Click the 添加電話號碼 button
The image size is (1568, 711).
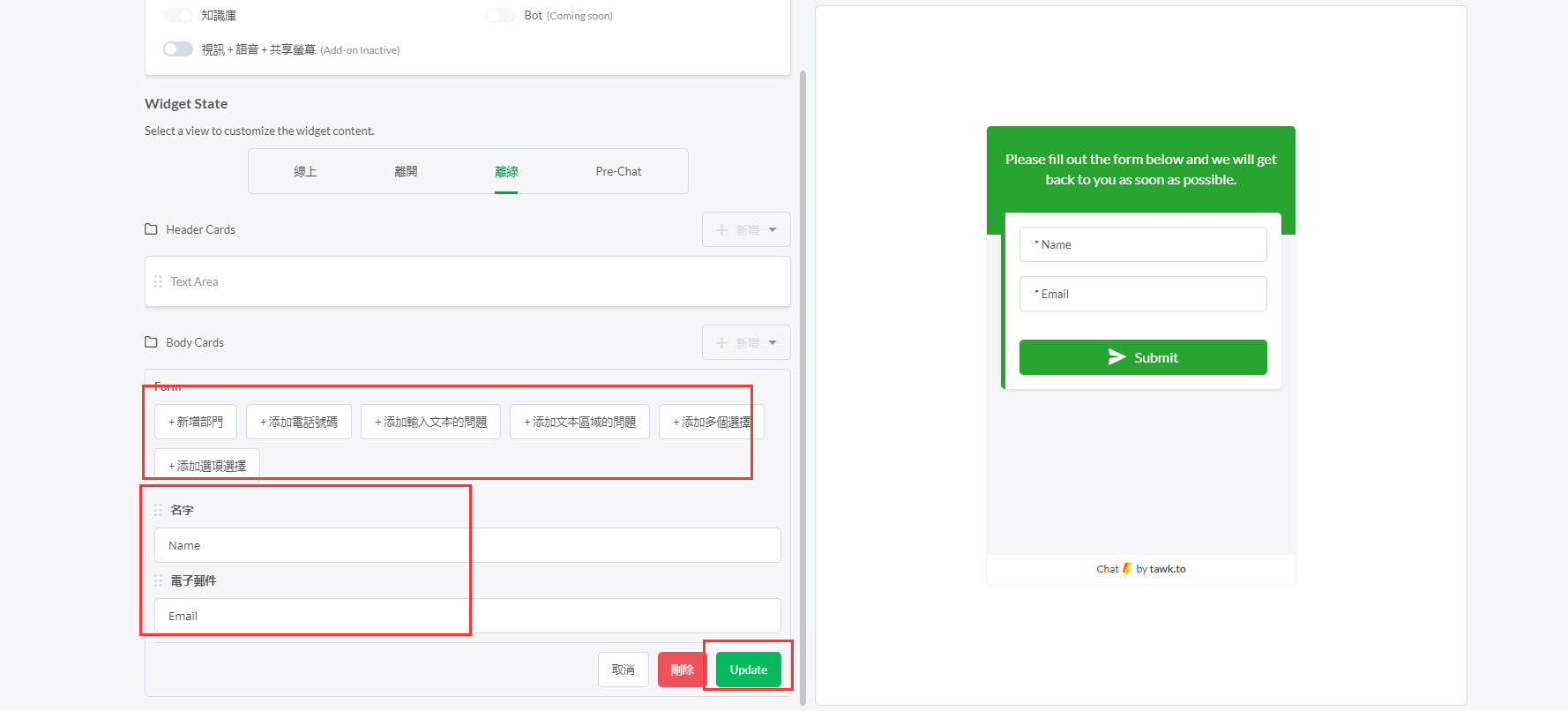pyautogui.click(x=298, y=422)
